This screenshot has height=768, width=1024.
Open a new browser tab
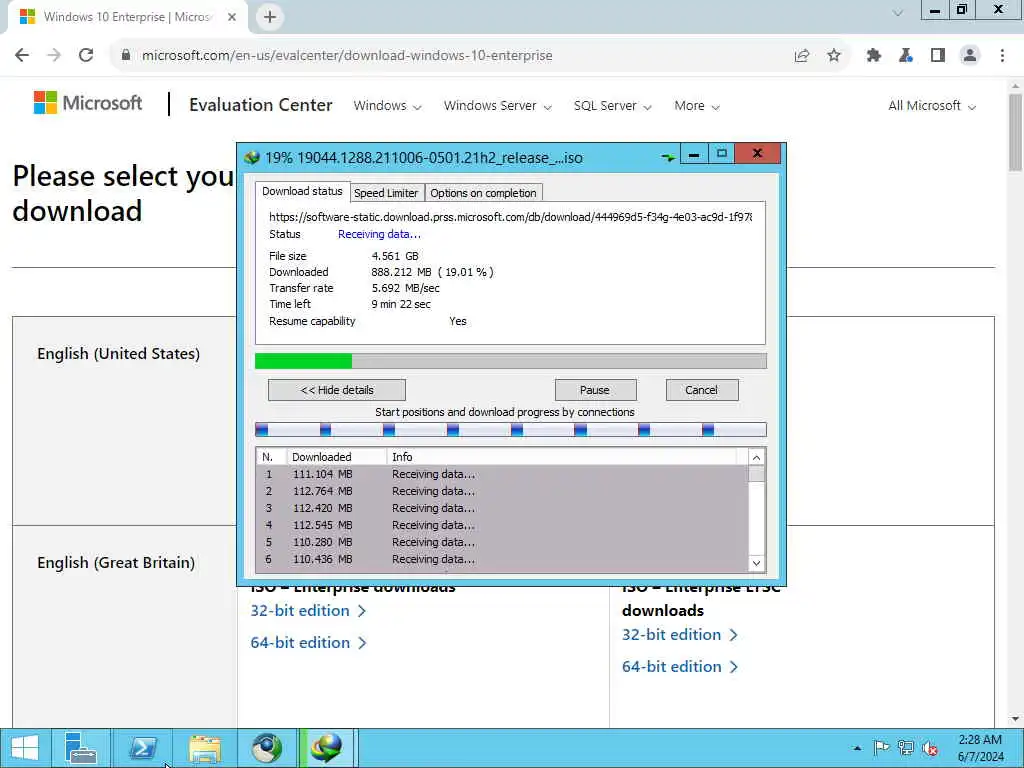[x=270, y=17]
